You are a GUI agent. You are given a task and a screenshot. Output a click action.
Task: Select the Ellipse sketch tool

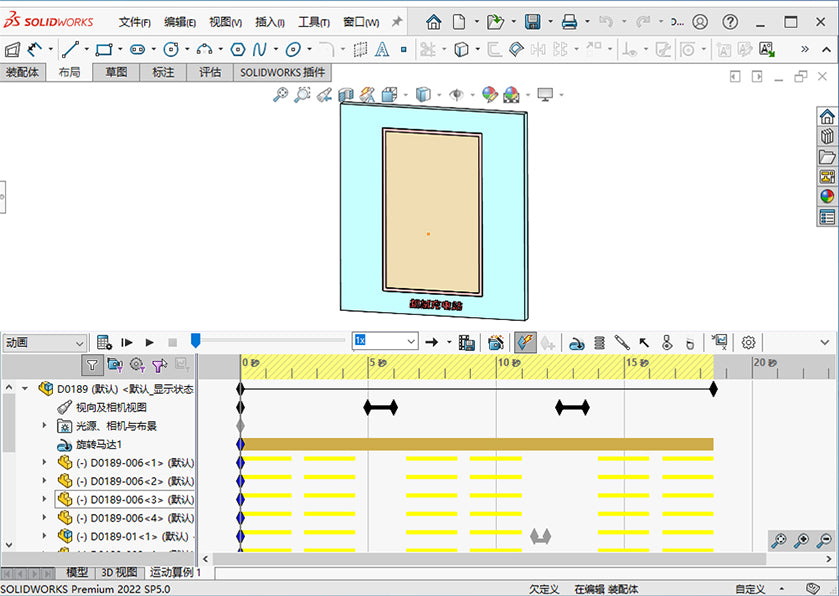(293, 50)
